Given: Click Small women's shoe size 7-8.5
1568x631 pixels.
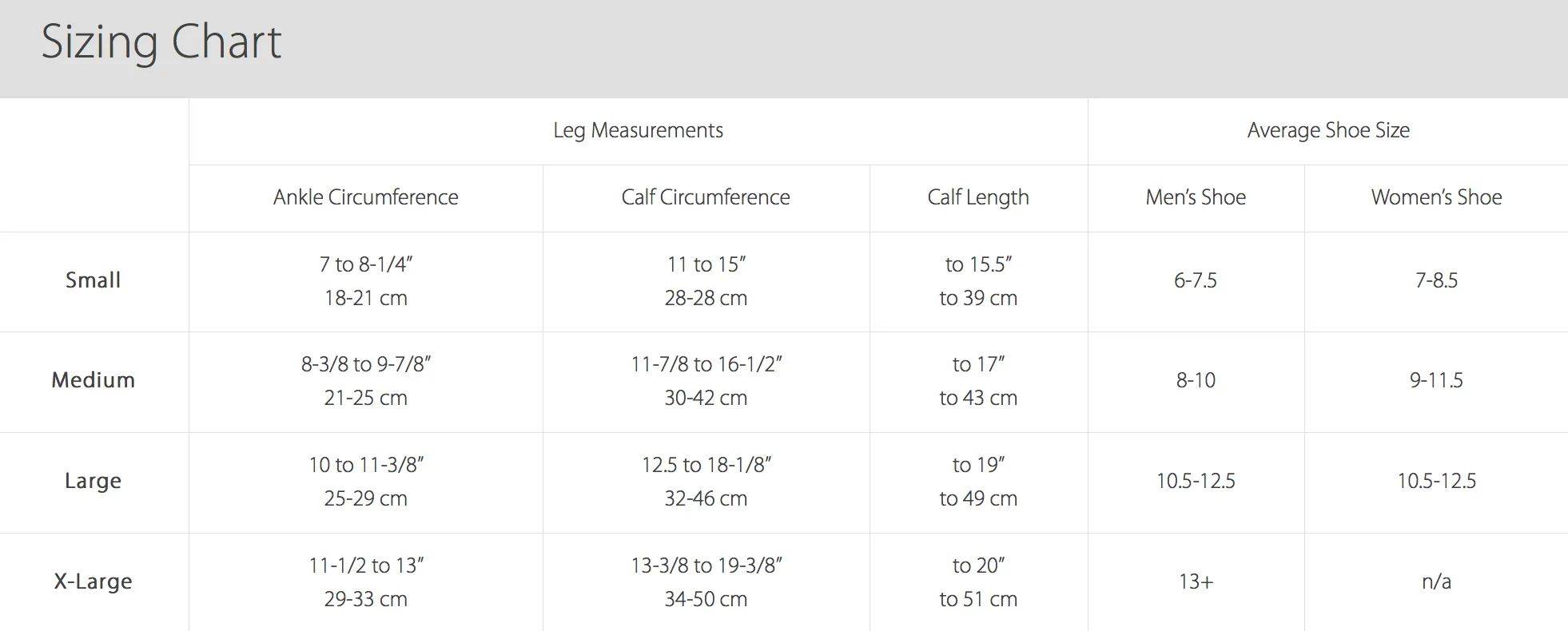Looking at the screenshot, I should [x=1435, y=280].
